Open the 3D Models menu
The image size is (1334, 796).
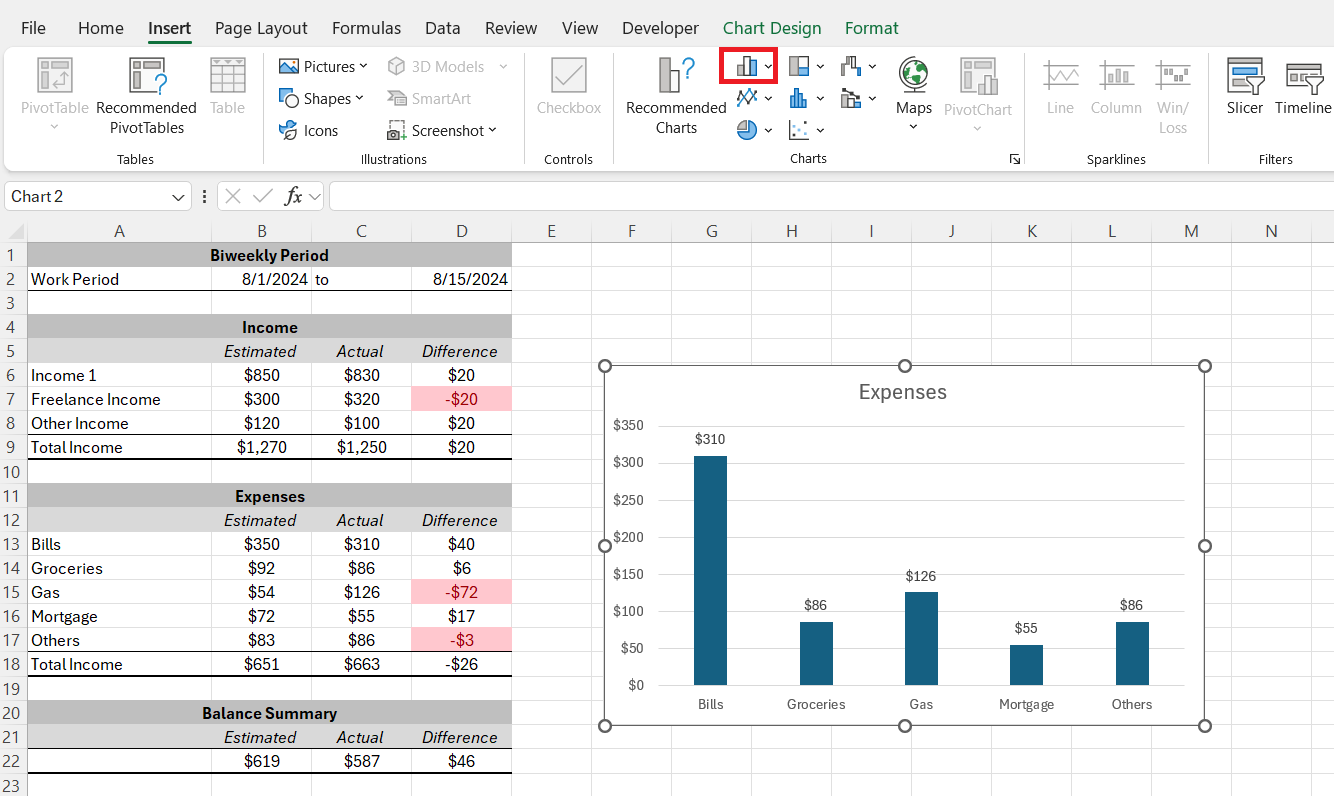[x=447, y=66]
